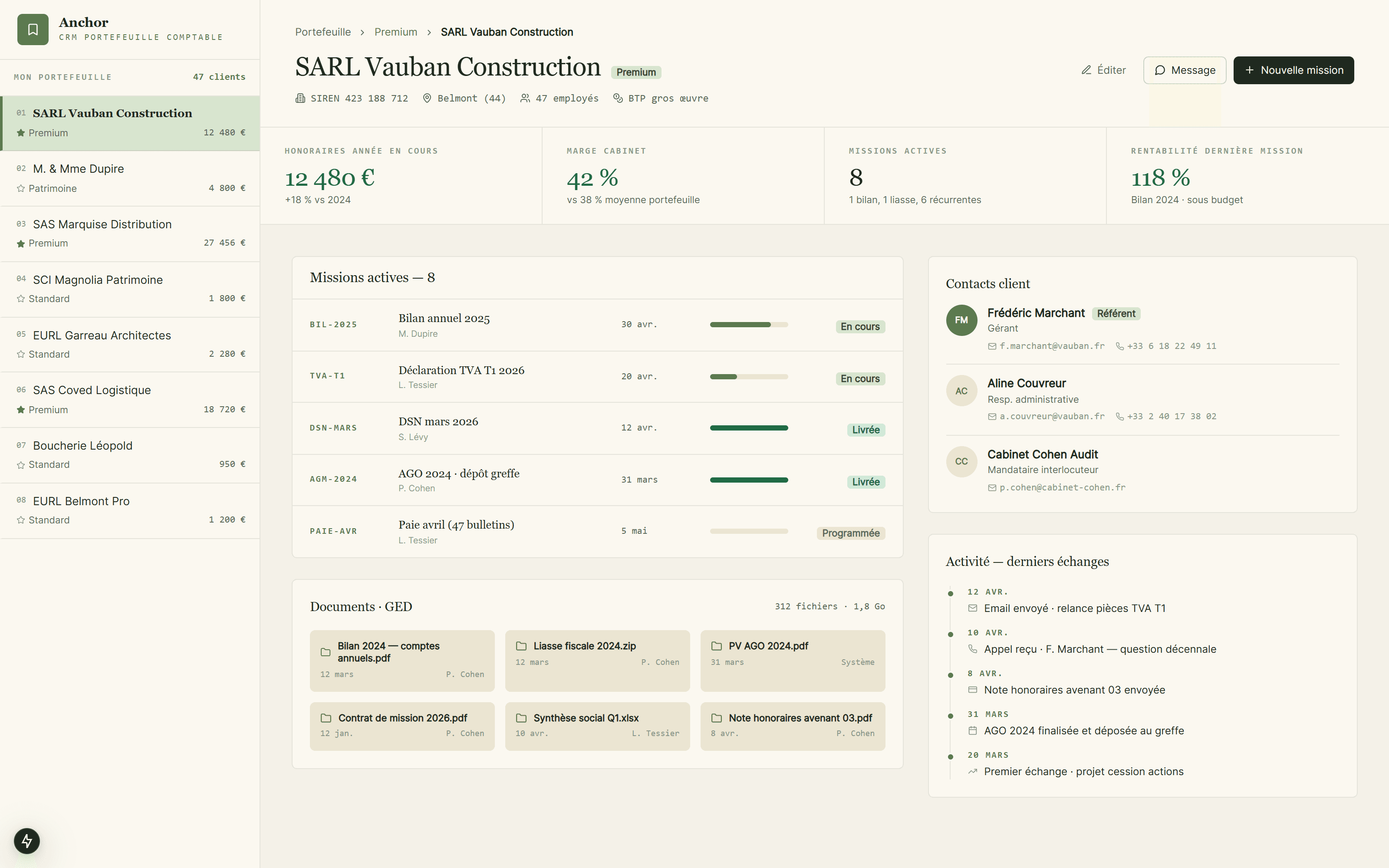Open the Message button
Image resolution: width=1389 pixels, height=868 pixels.
coord(1185,70)
